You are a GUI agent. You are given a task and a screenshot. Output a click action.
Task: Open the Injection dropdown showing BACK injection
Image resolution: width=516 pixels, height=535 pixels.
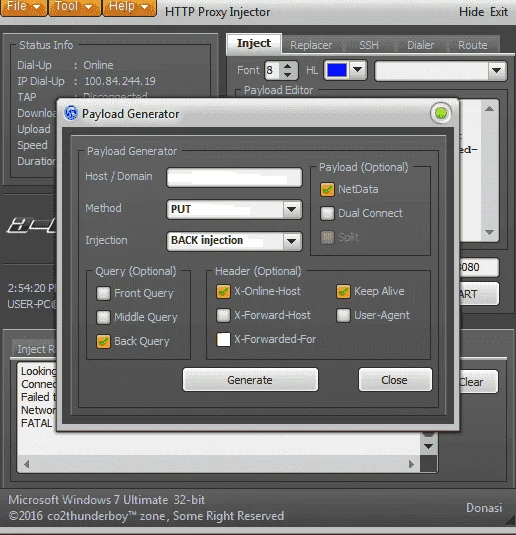click(291, 241)
